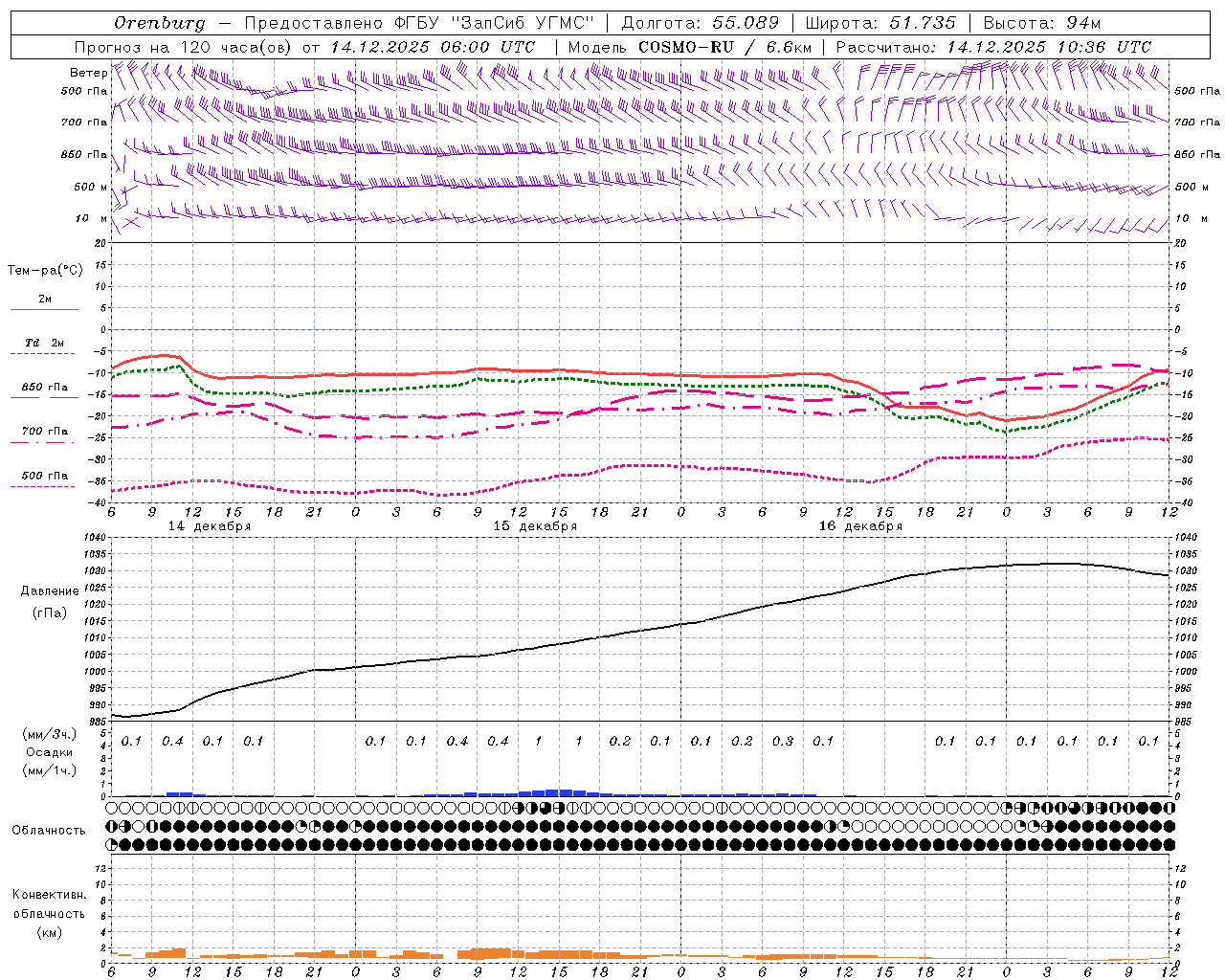Image resolution: width=1225 pixels, height=980 pixels.
Task: Click the "Прогноз на 120 часа(ов)" text
Action: pyautogui.click(x=184, y=47)
